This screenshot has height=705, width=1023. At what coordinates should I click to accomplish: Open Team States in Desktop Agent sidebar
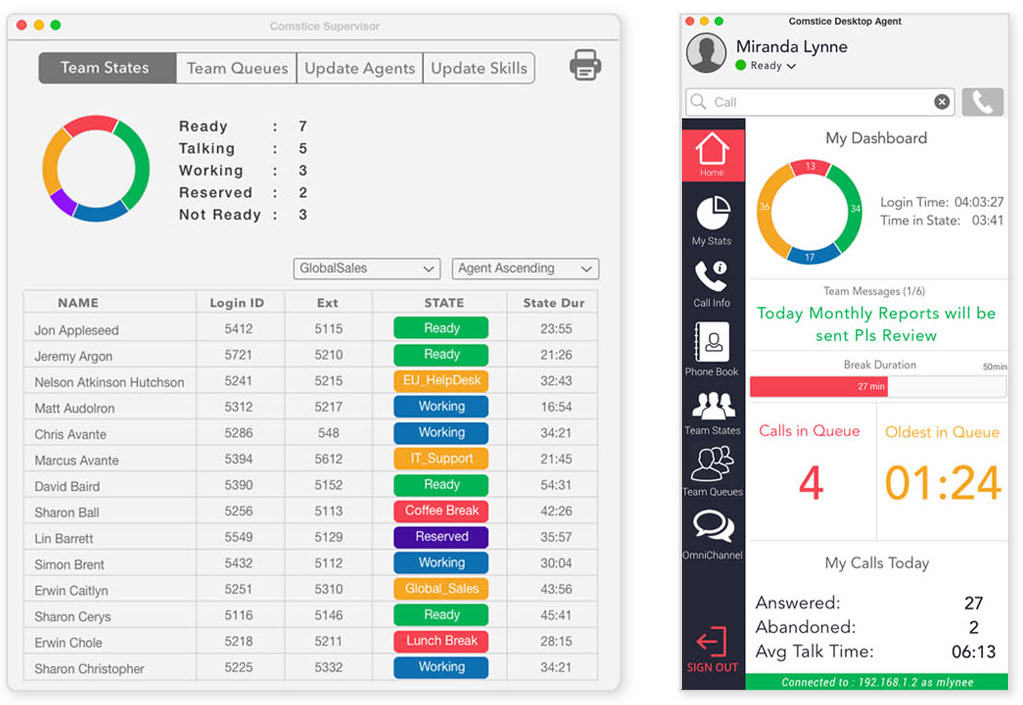712,413
